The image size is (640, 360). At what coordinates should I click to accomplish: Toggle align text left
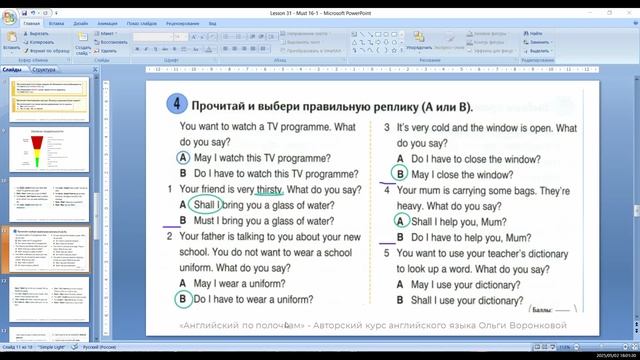[225, 49]
